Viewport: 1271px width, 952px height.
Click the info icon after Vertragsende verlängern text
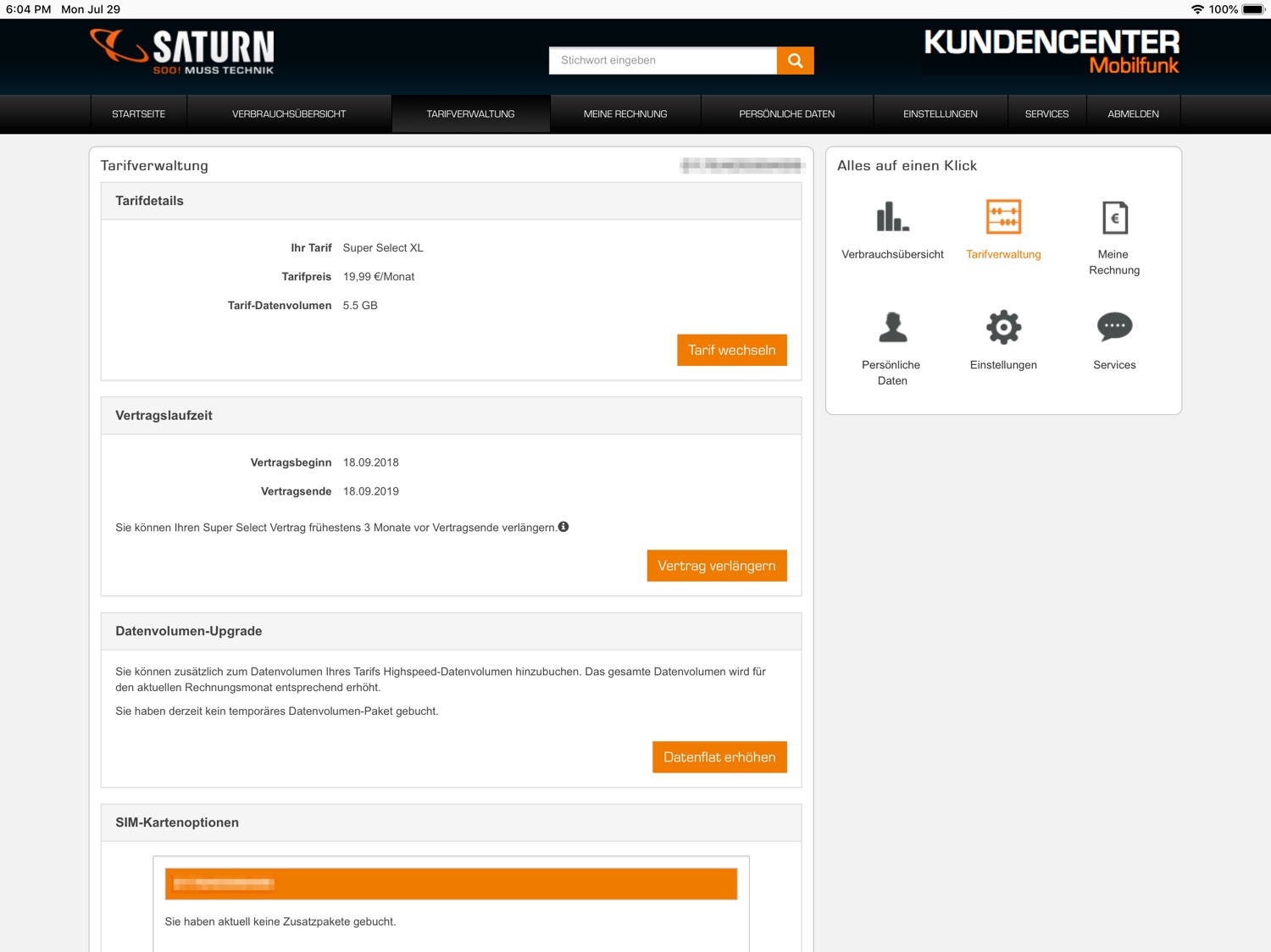click(x=563, y=527)
